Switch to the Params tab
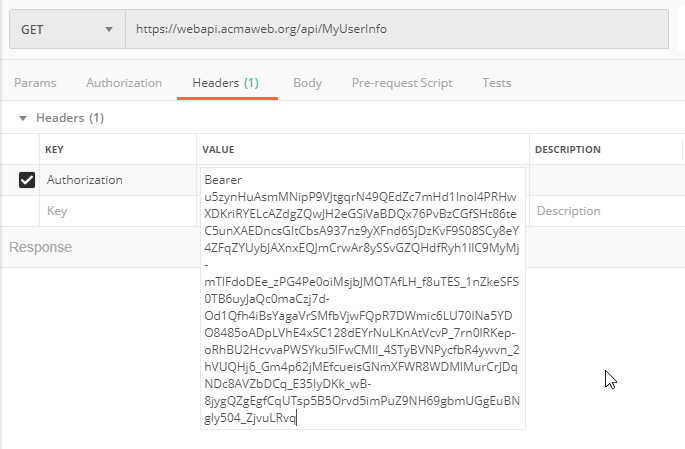This screenshot has height=449, width=685. 35,83
